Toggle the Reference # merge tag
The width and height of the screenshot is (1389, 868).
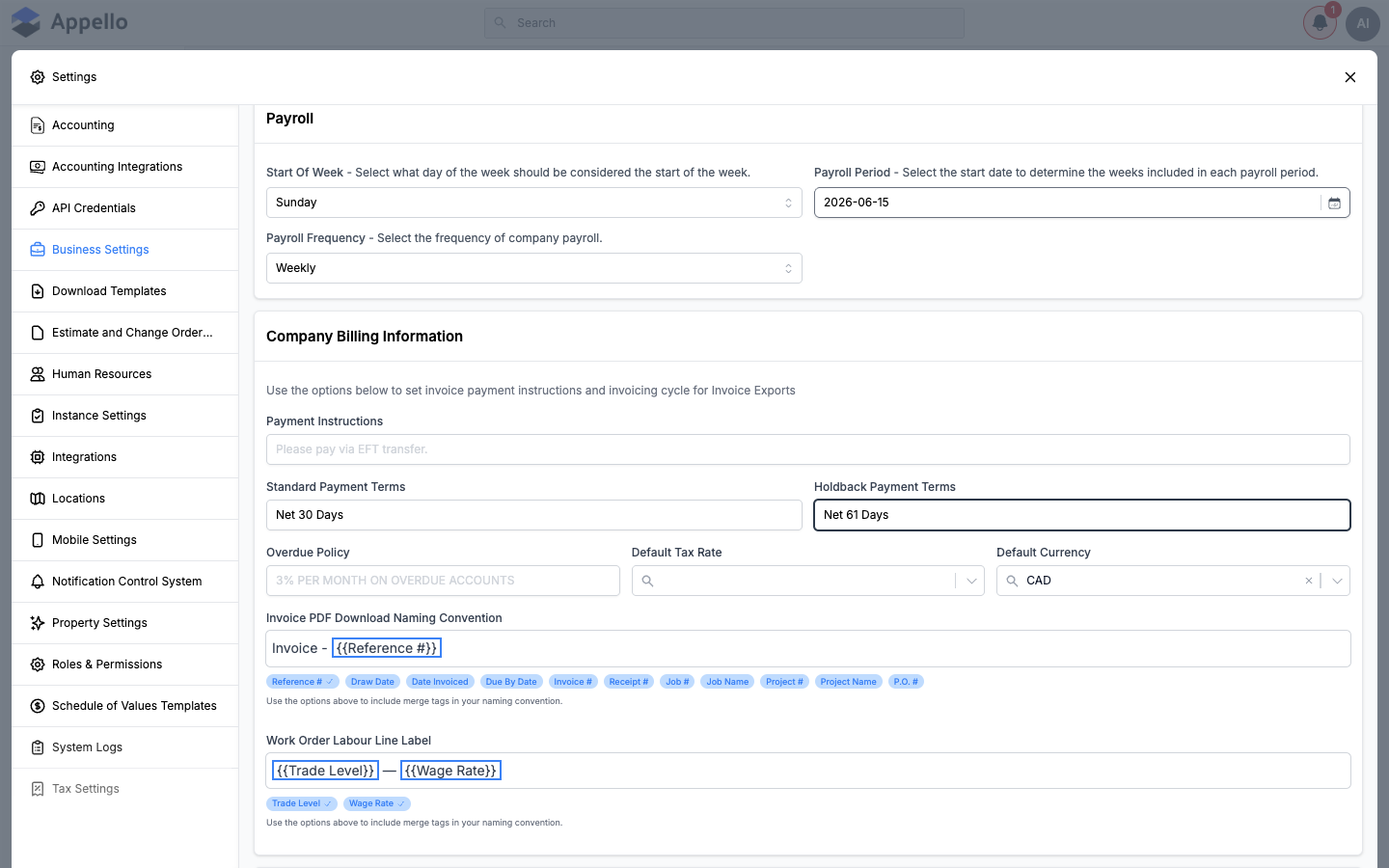(x=303, y=682)
